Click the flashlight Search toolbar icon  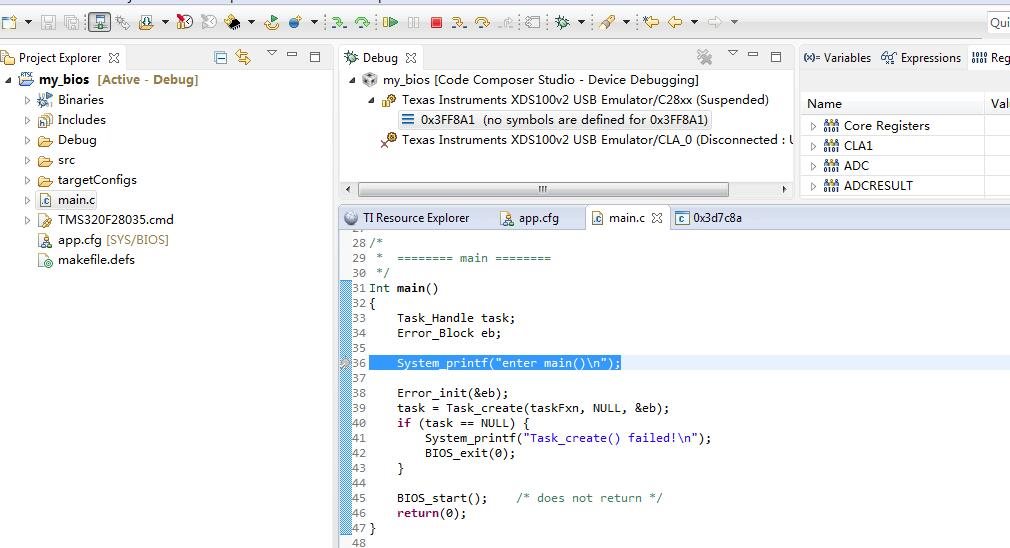pos(607,23)
